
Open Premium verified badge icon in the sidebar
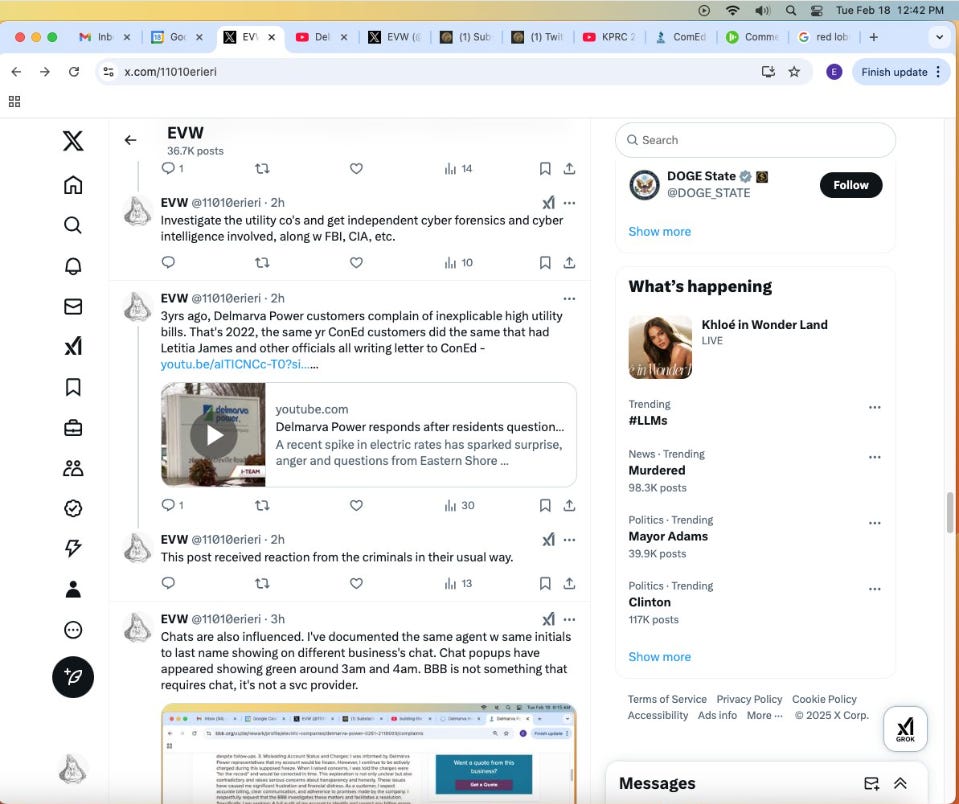(73, 509)
